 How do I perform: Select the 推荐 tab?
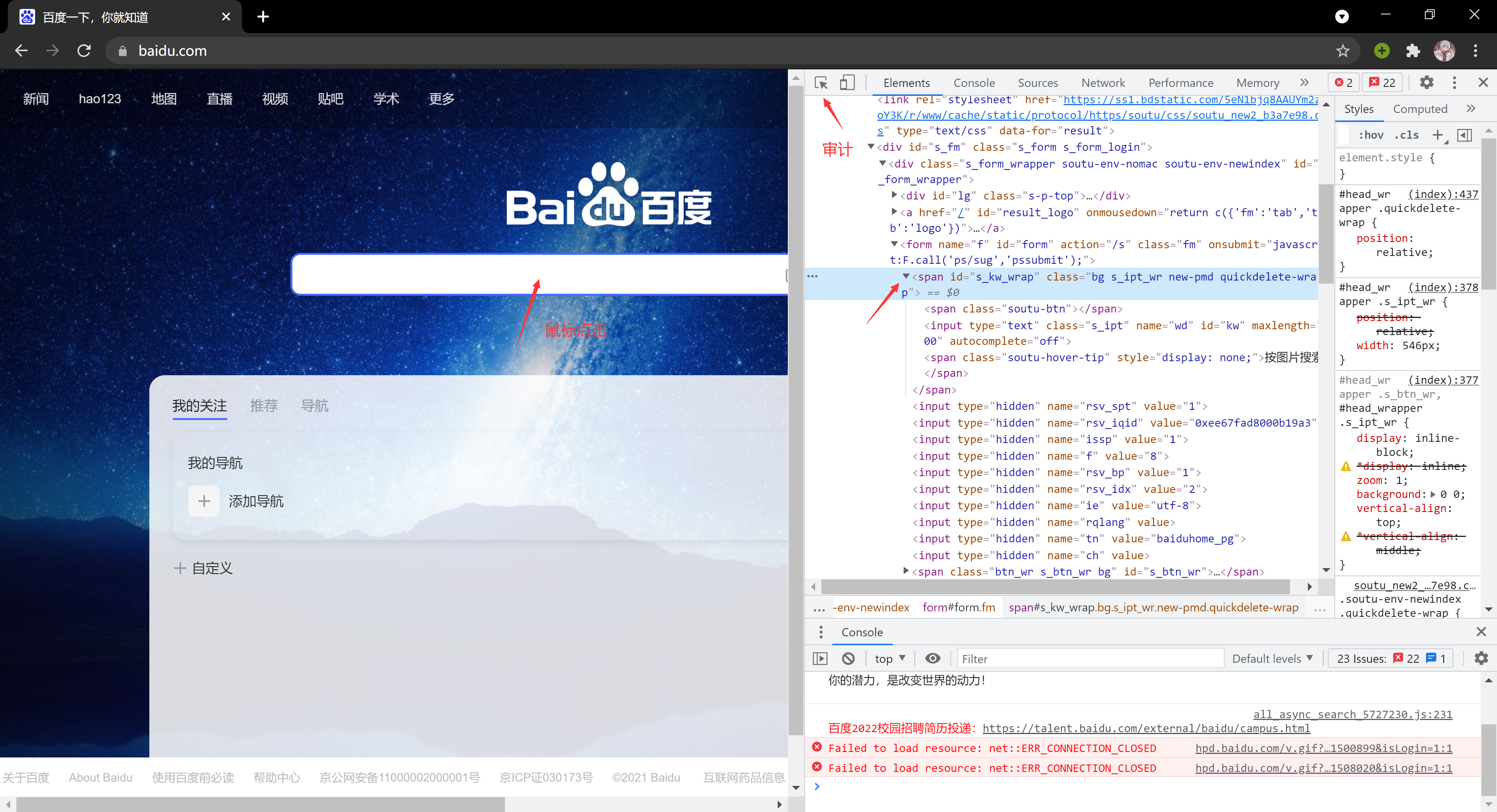(x=264, y=406)
